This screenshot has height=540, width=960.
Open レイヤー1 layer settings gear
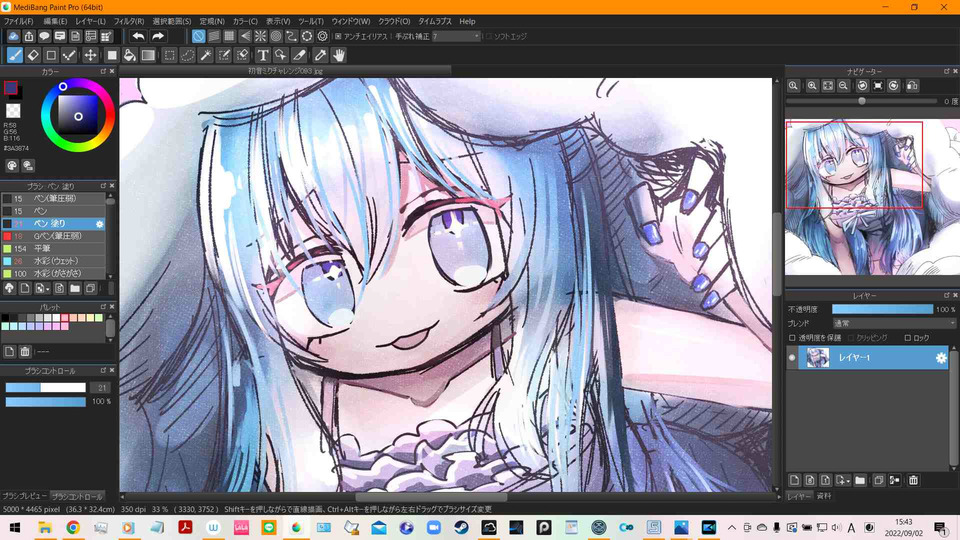click(941, 358)
